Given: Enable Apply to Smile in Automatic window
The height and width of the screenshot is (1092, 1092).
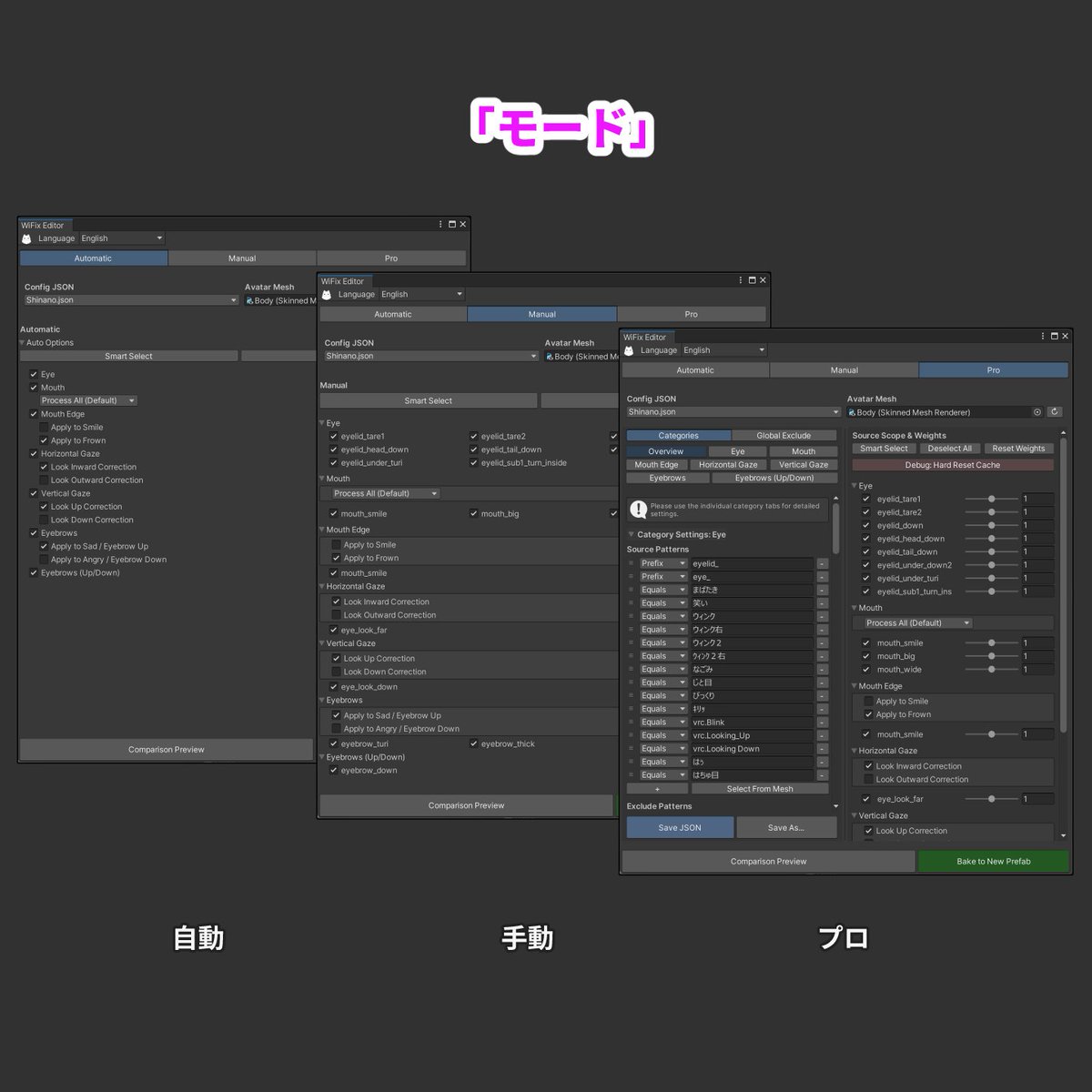Looking at the screenshot, I should 44,427.
